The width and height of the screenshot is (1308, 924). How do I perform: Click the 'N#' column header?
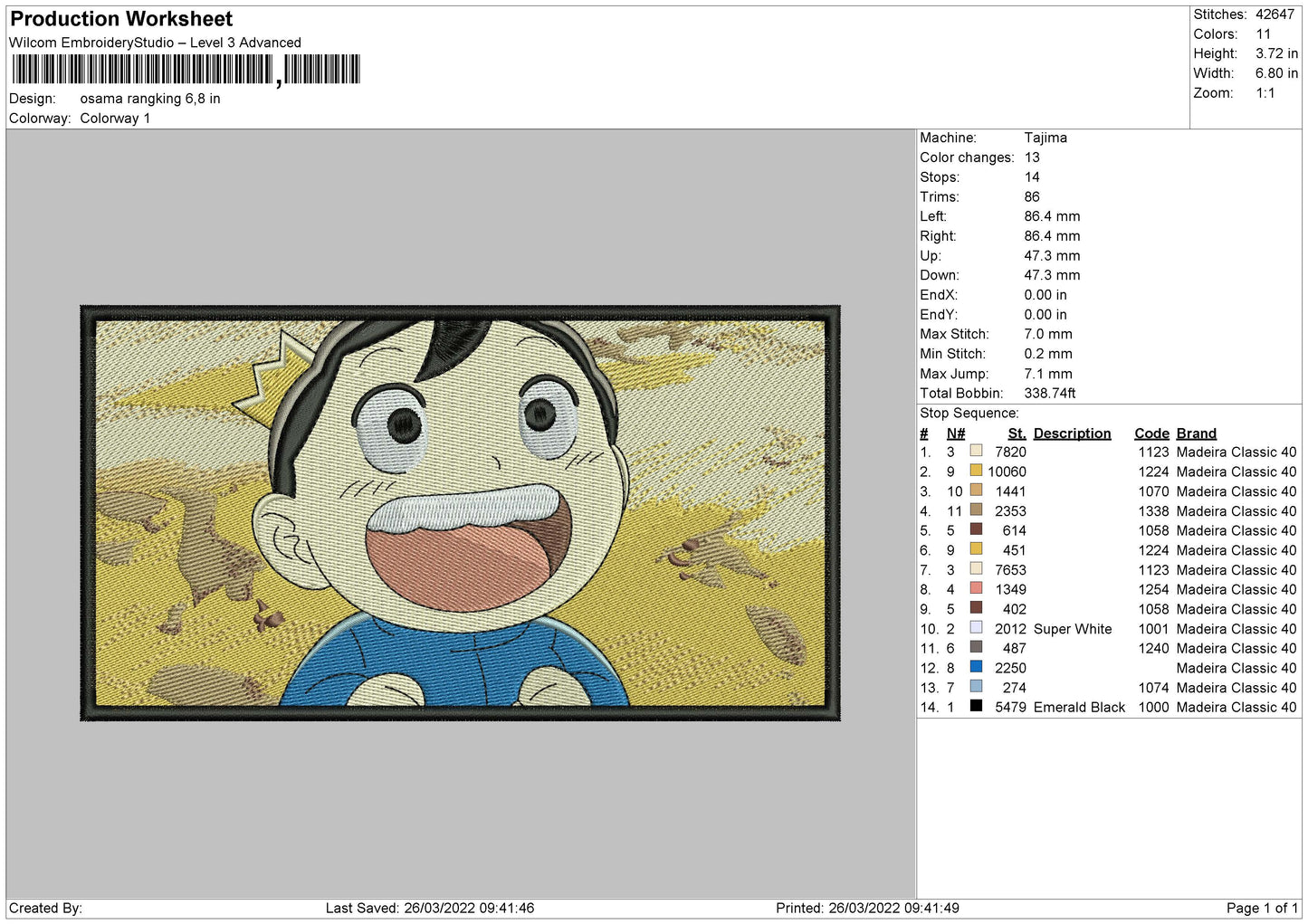956,433
